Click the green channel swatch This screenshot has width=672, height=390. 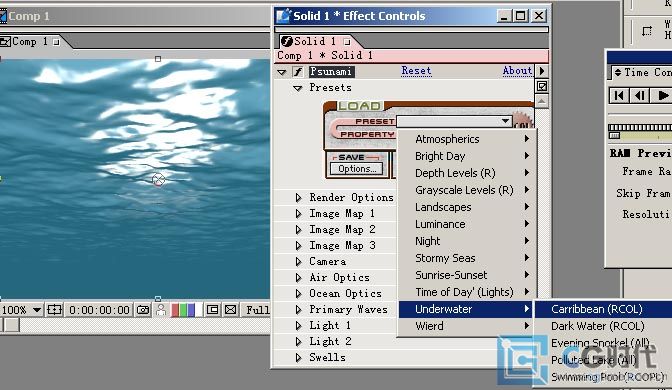183,310
